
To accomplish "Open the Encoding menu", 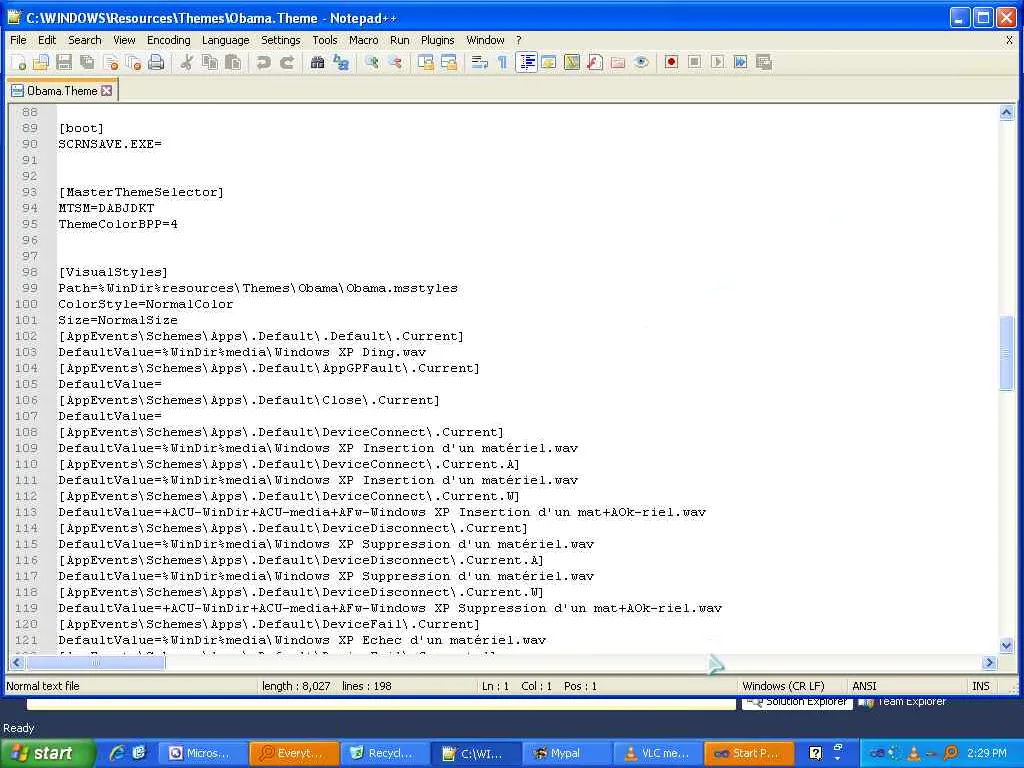I will click(168, 40).
